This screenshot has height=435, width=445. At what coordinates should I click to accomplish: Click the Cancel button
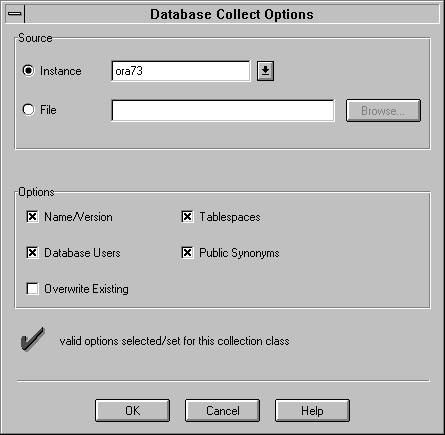222,410
